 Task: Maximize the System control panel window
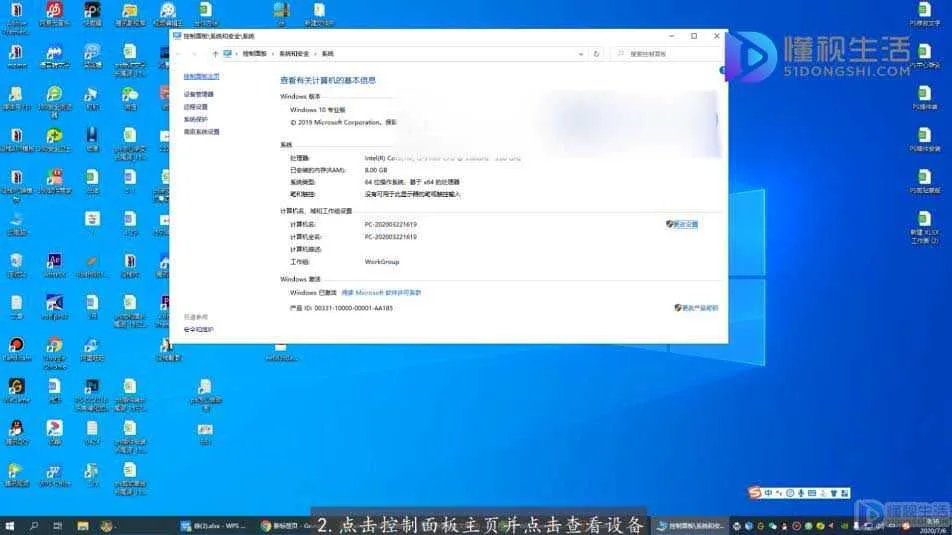tap(694, 36)
